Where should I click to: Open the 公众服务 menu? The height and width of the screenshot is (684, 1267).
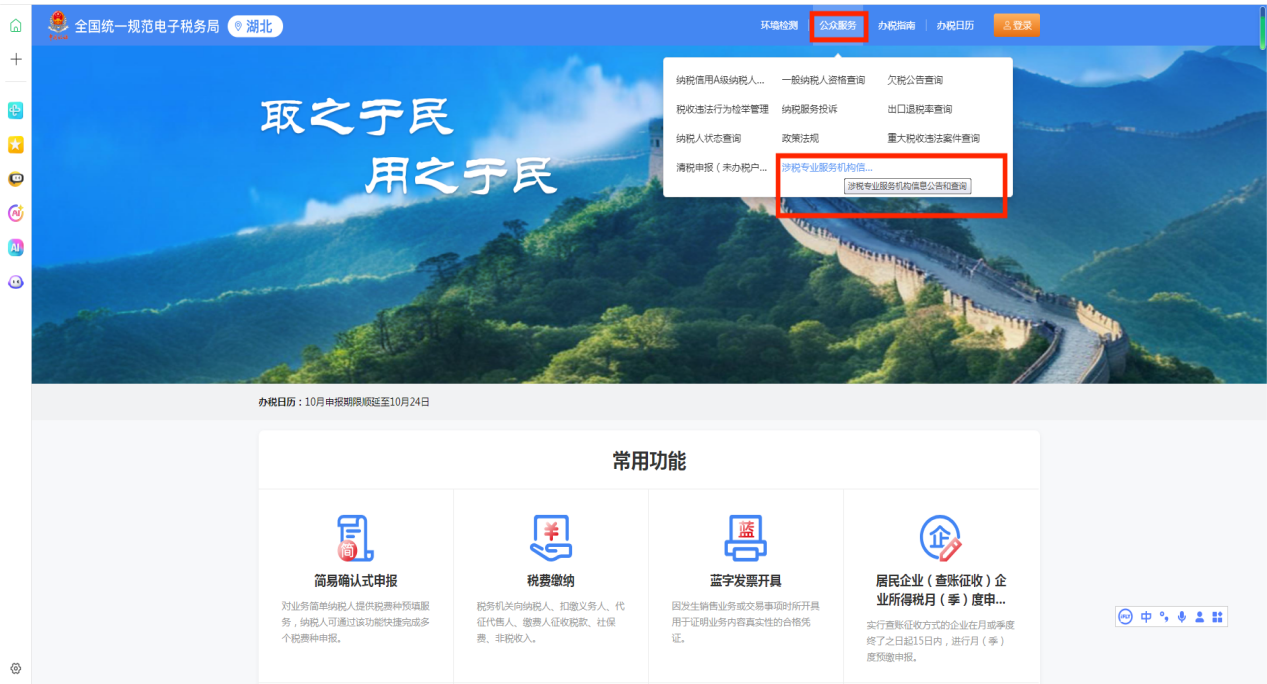(x=838, y=26)
